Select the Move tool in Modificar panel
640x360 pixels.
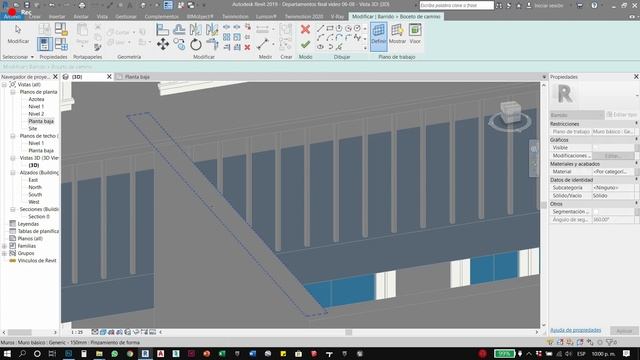[x=163, y=44]
